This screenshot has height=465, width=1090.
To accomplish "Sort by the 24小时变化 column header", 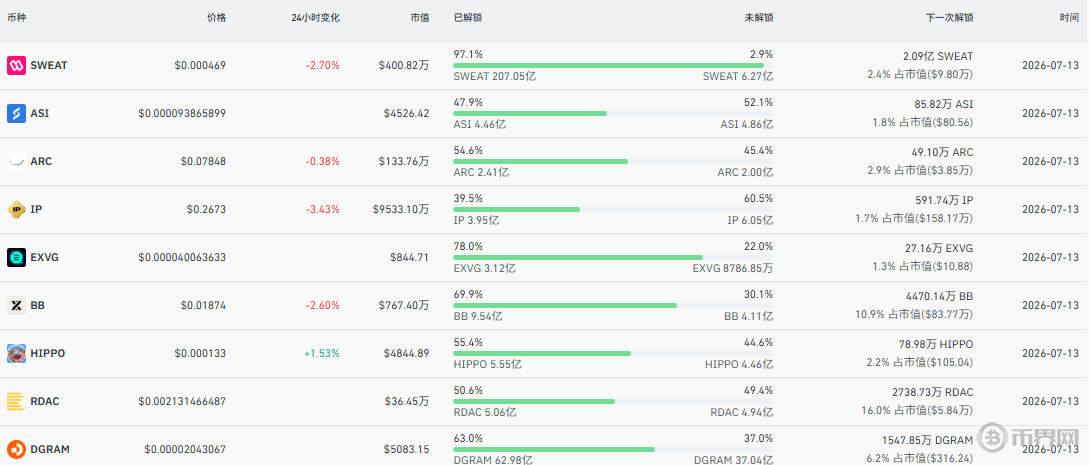I will coord(316,18).
